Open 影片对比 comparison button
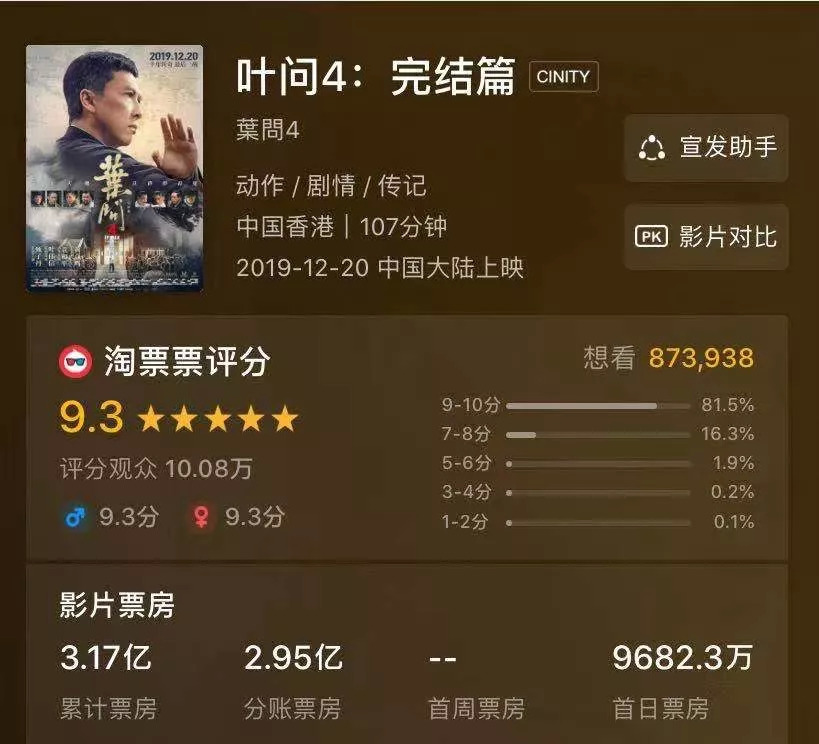 coord(706,237)
